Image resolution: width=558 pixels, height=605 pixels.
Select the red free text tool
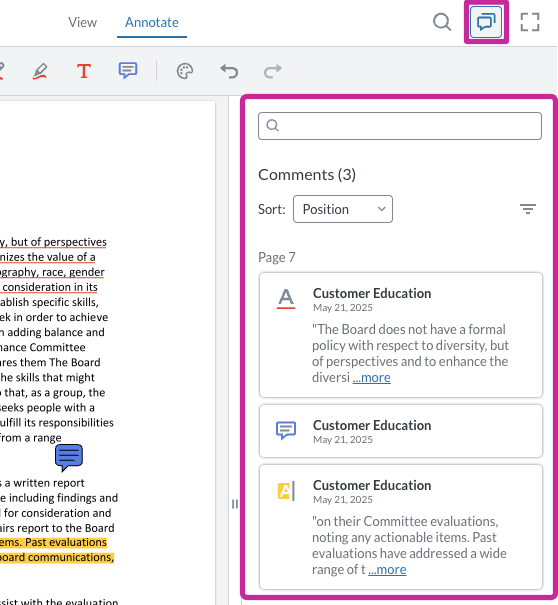pos(84,71)
